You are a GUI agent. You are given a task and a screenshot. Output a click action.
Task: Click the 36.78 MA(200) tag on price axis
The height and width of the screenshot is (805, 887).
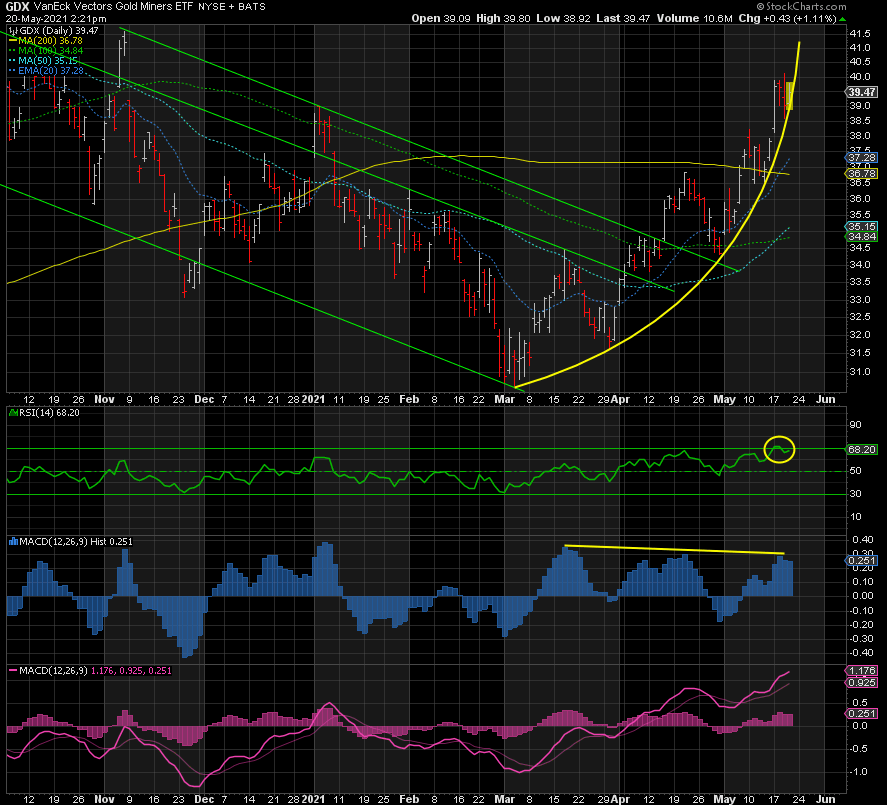point(862,173)
